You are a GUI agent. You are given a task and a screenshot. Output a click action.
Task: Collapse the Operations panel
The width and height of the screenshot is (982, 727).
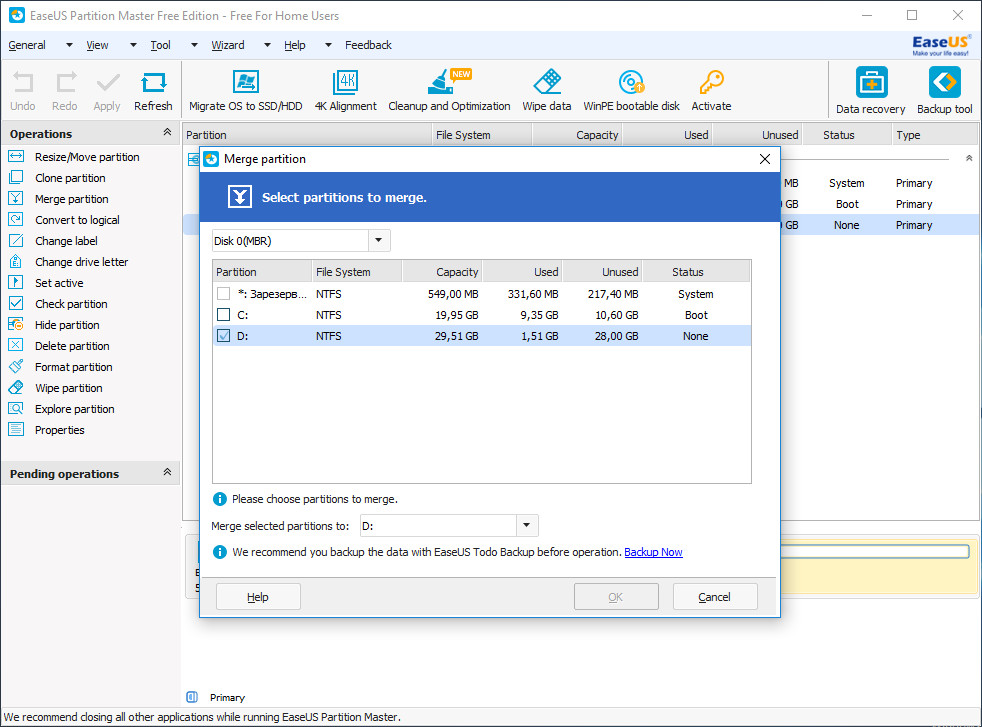point(167,132)
